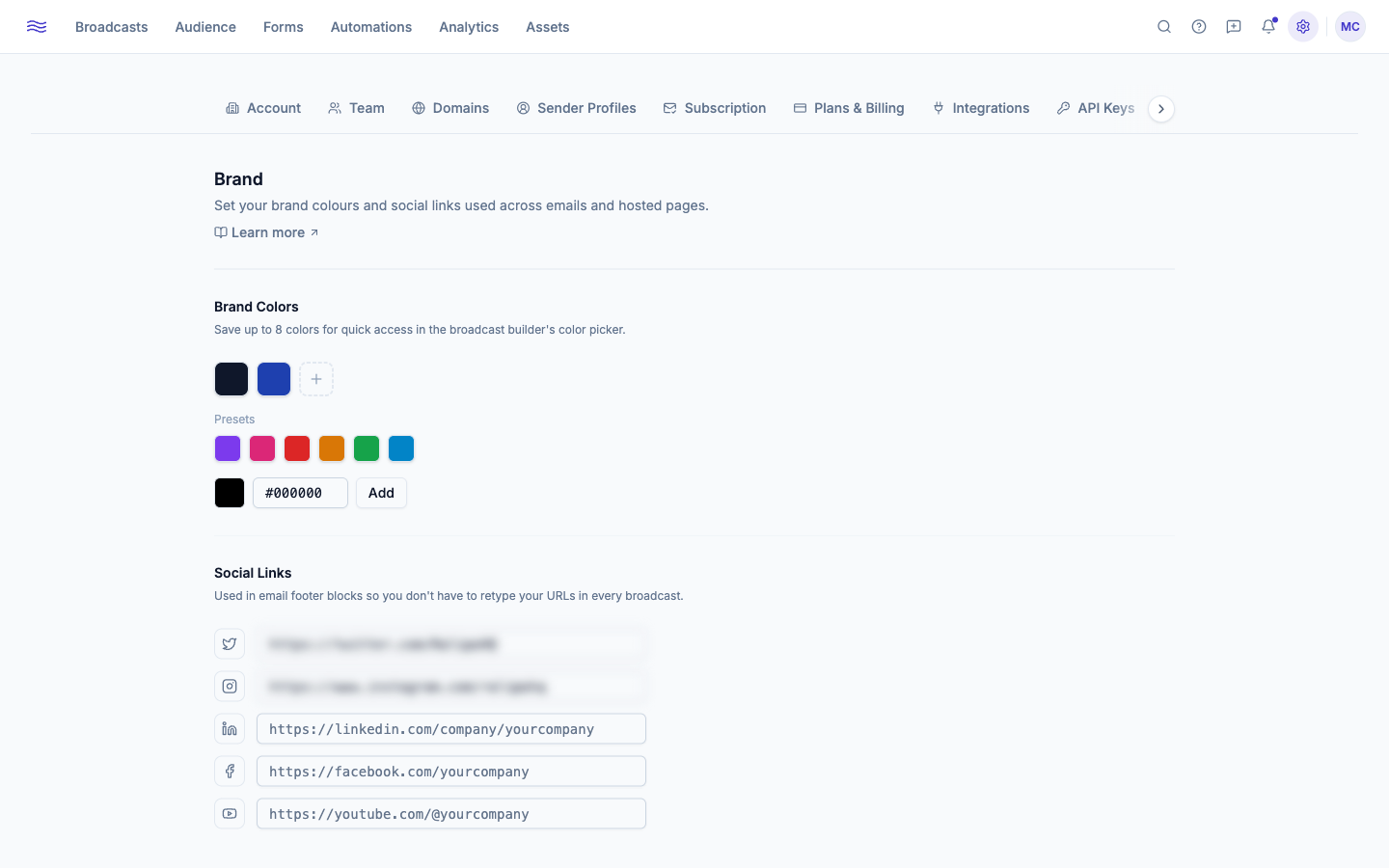Image resolution: width=1389 pixels, height=868 pixels.
Task: Open the MC user avatar menu
Action: pyautogui.click(x=1350, y=27)
